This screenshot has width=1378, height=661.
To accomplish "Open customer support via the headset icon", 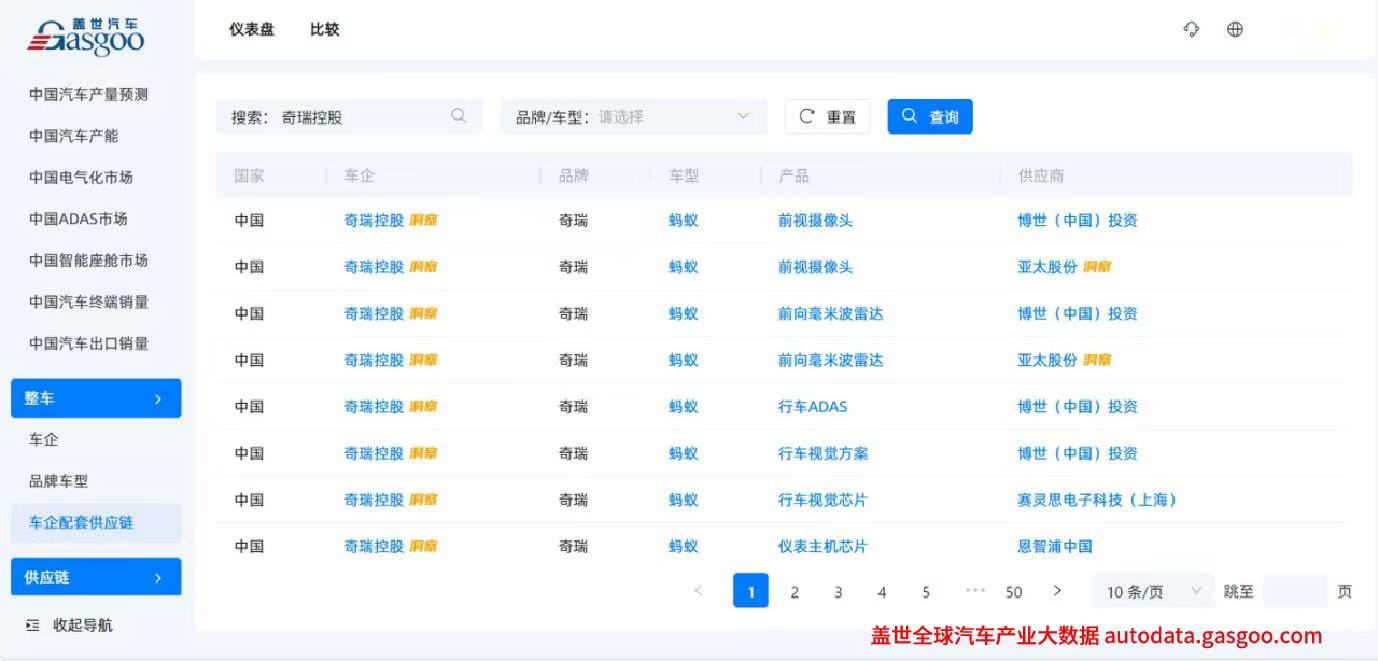I will point(1190,30).
